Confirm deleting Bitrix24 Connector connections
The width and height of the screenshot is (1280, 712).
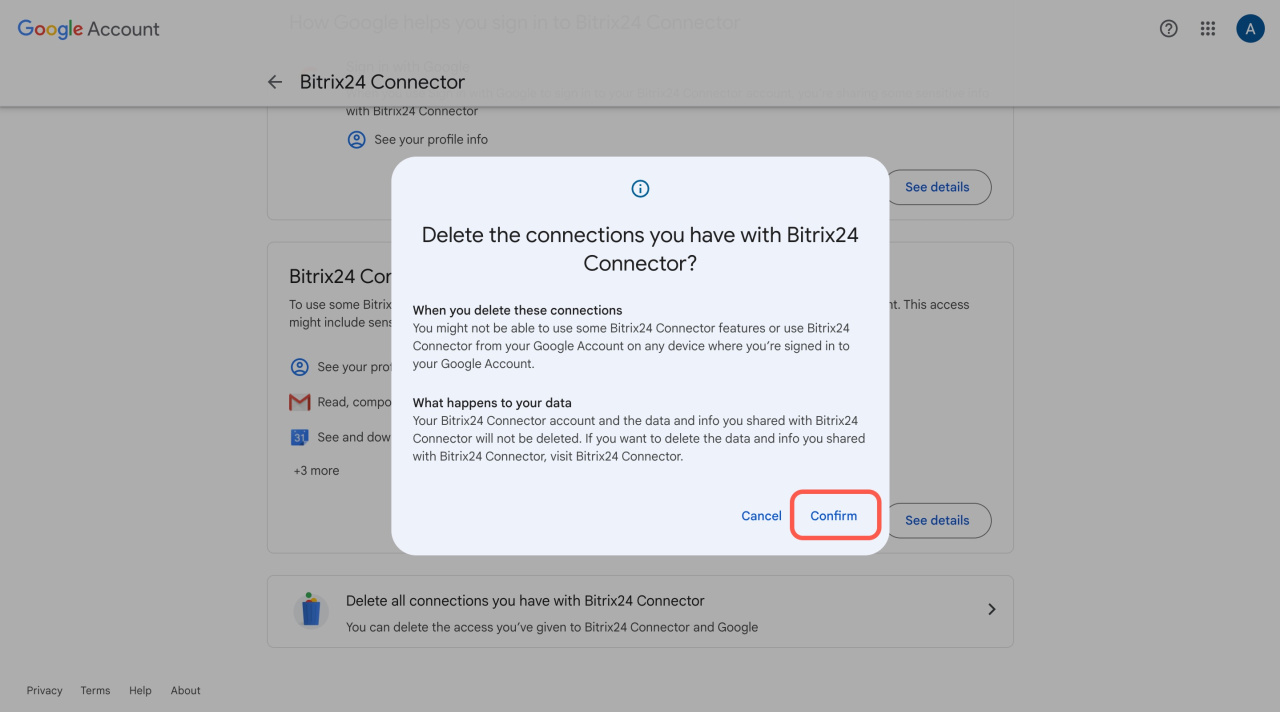click(x=834, y=516)
